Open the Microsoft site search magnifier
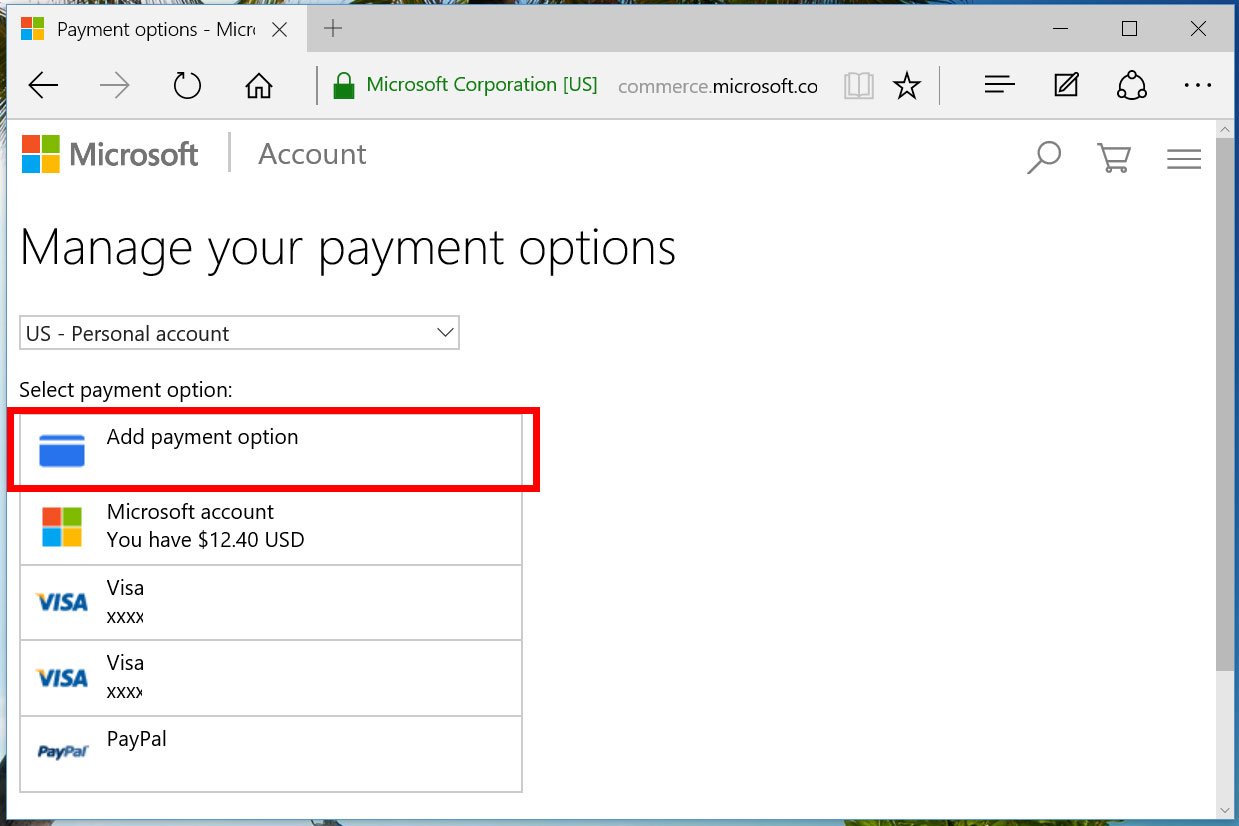The image size is (1239, 826). point(1043,157)
